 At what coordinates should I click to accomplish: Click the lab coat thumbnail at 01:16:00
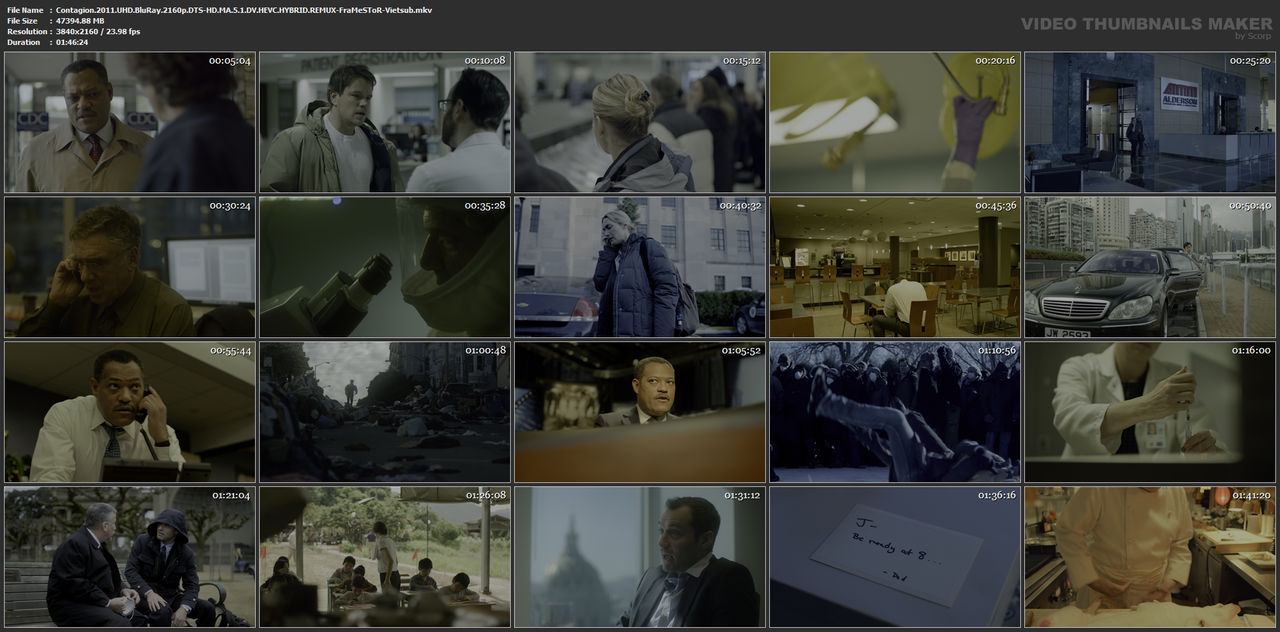(x=1150, y=412)
